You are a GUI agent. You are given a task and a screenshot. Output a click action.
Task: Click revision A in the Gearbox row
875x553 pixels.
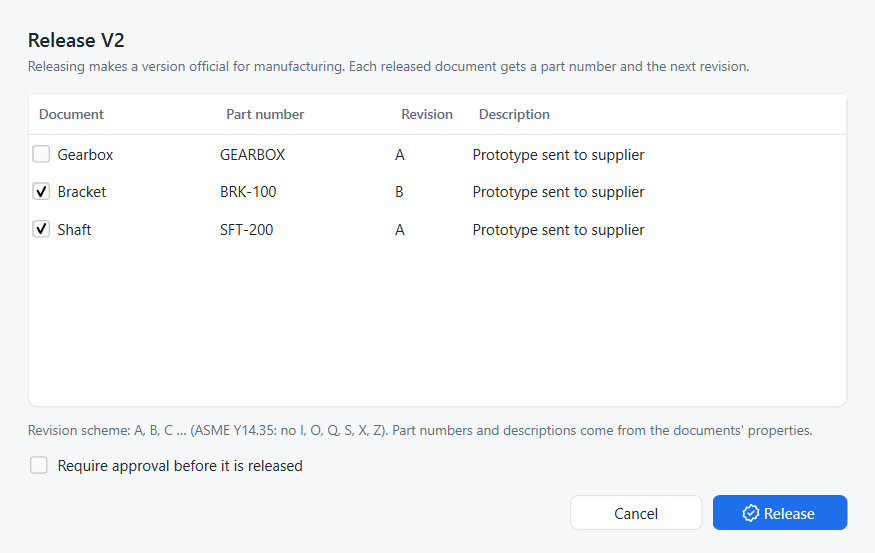tap(400, 155)
